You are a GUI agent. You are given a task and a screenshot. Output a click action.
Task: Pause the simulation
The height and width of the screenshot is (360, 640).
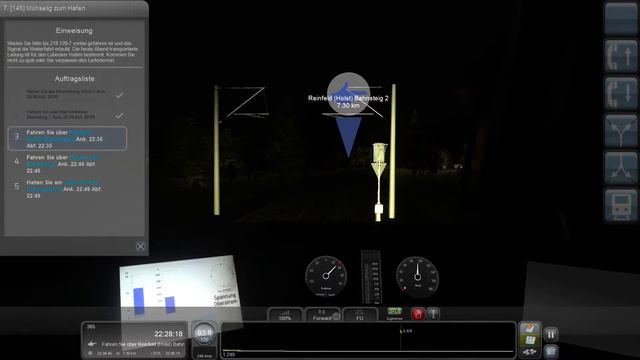click(x=551, y=335)
